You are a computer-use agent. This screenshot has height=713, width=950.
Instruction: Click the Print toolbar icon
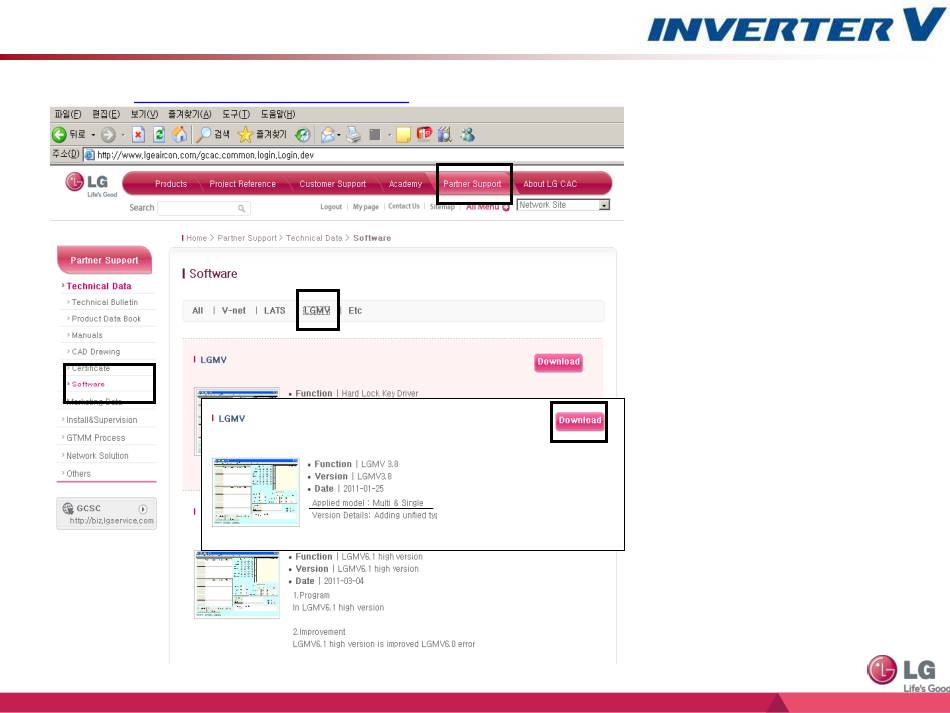tap(354, 134)
